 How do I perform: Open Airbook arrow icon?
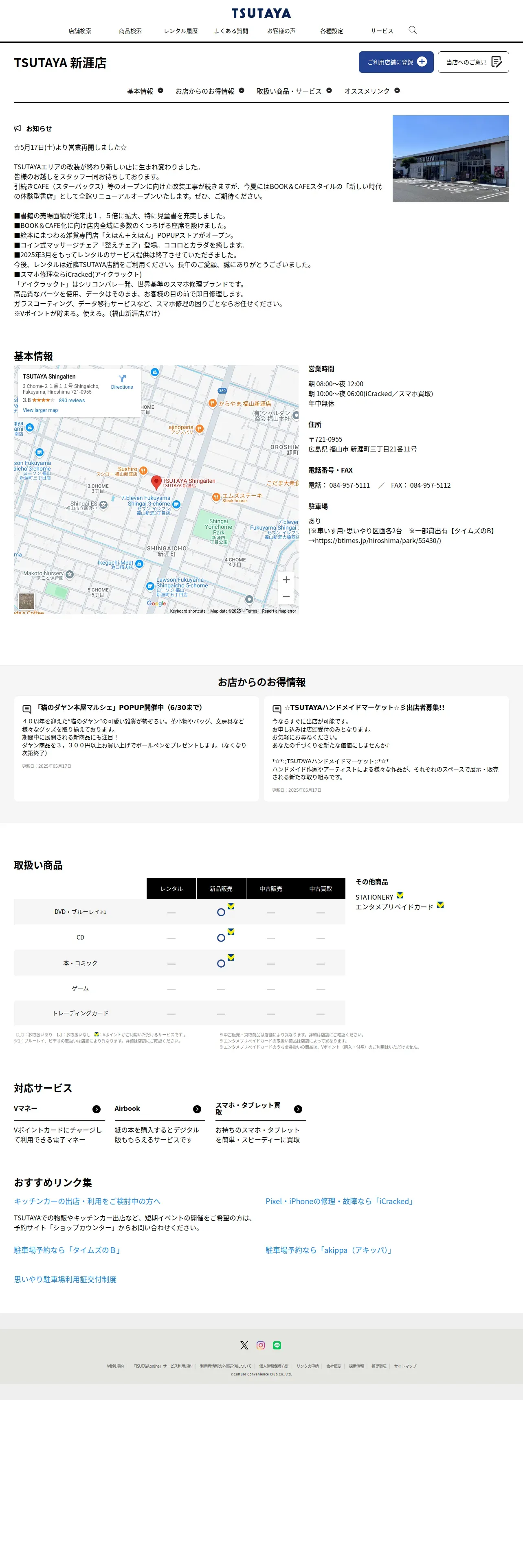tap(197, 1109)
